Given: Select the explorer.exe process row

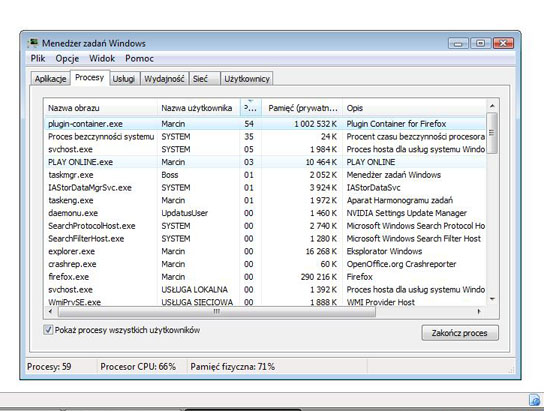Looking at the screenshot, I should click(265, 251).
